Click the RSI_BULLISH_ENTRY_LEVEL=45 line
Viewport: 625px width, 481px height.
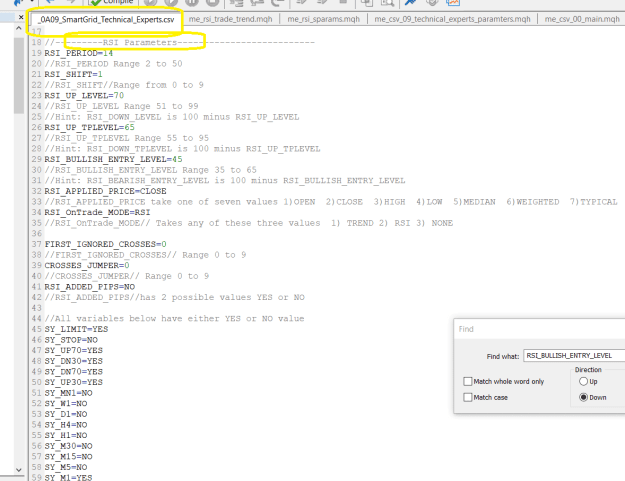click(113, 159)
